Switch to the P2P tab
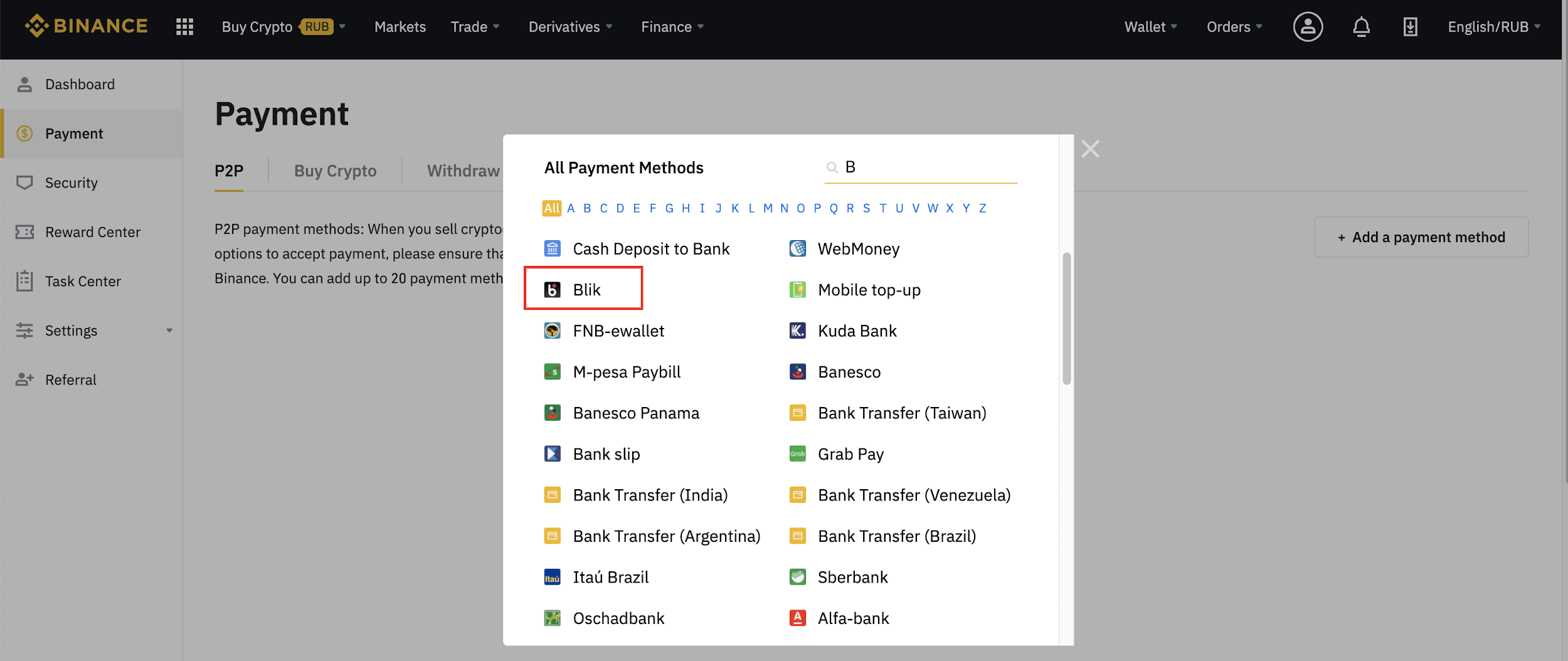 point(229,171)
